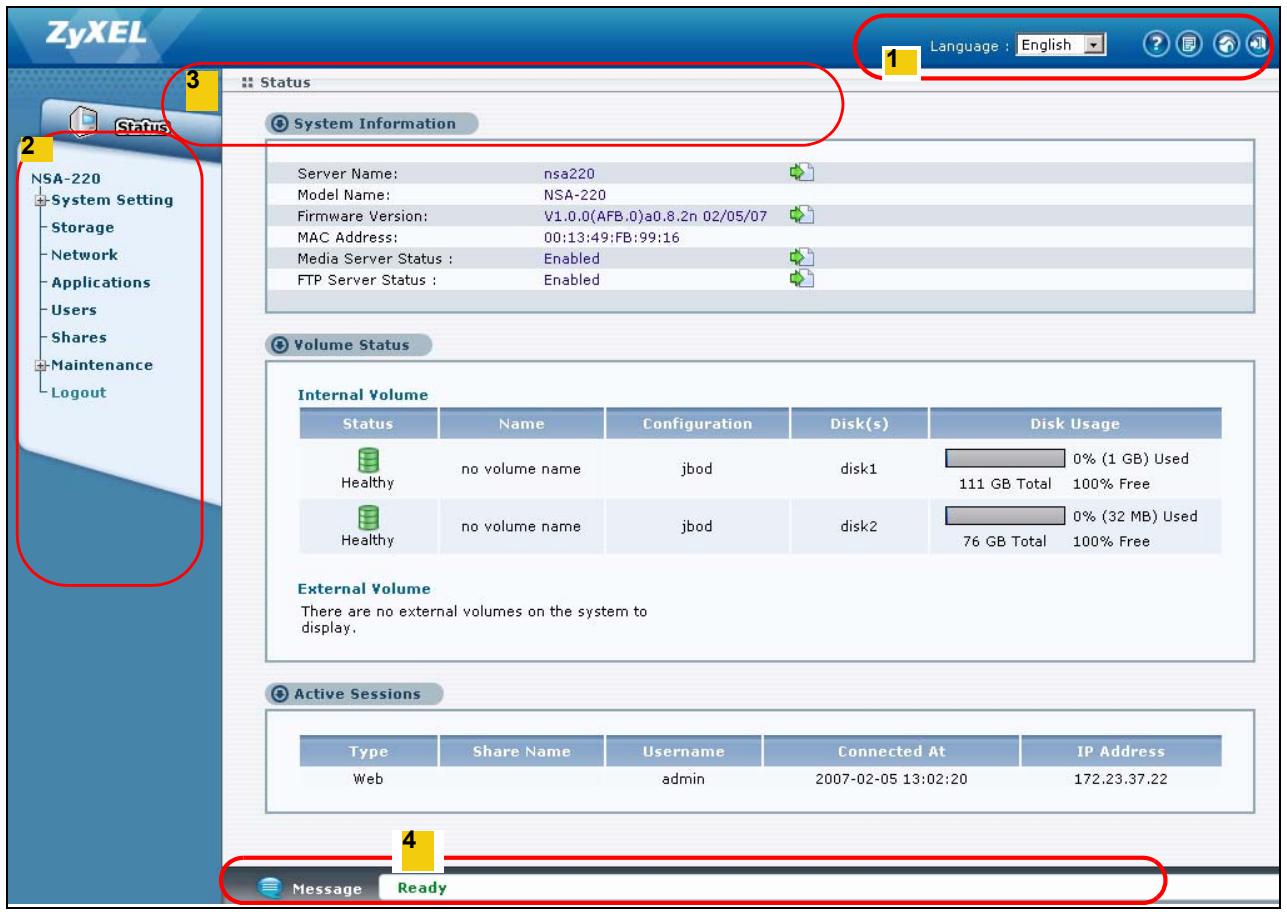Click the Message bubble icon in status bar
The height and width of the screenshot is (912, 1287).
tap(270, 886)
